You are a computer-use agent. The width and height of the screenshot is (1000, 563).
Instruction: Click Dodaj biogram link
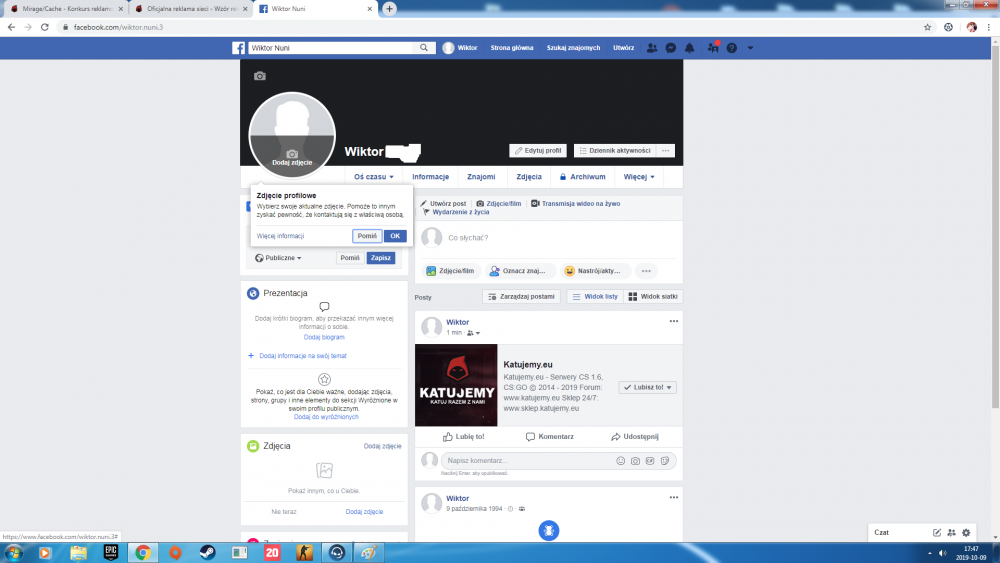click(x=324, y=337)
